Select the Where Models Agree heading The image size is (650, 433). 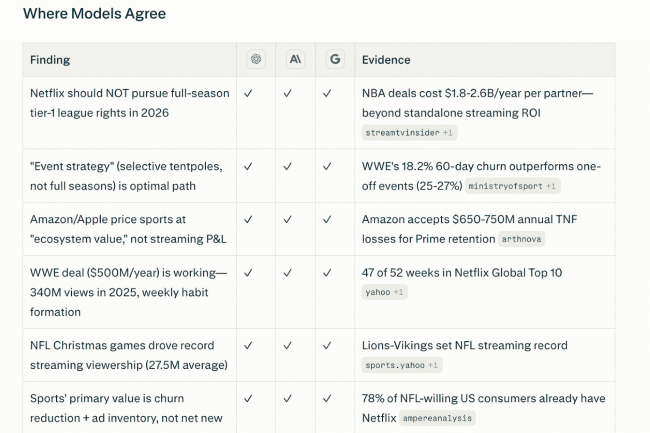tap(95, 14)
